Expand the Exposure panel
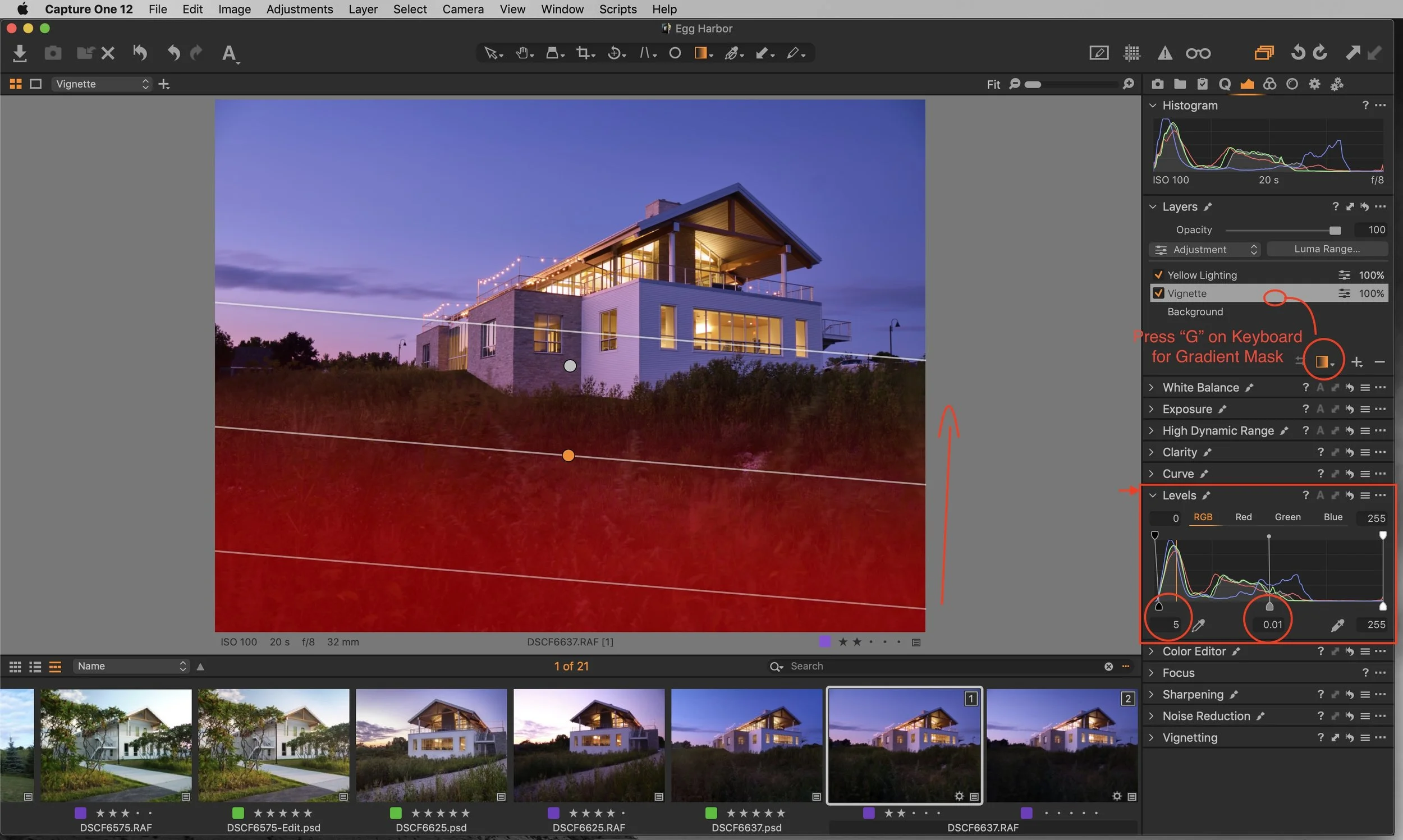Screen dimensions: 1403x840 tap(1152, 409)
